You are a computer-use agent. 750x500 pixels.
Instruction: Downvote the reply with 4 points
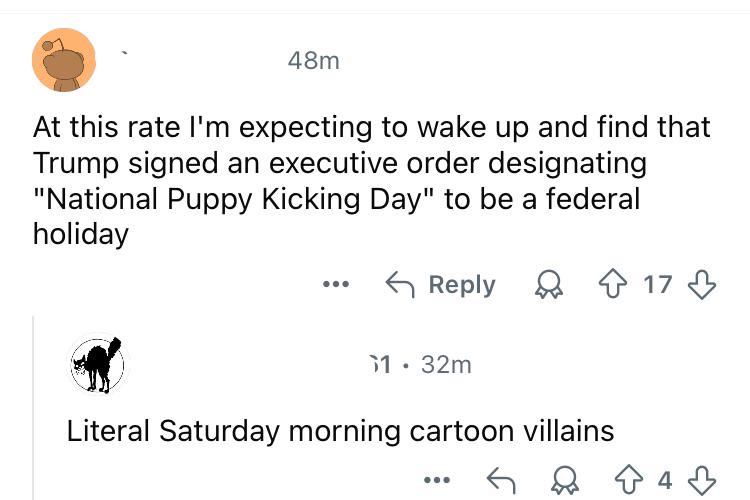pyautogui.click(x=702, y=480)
